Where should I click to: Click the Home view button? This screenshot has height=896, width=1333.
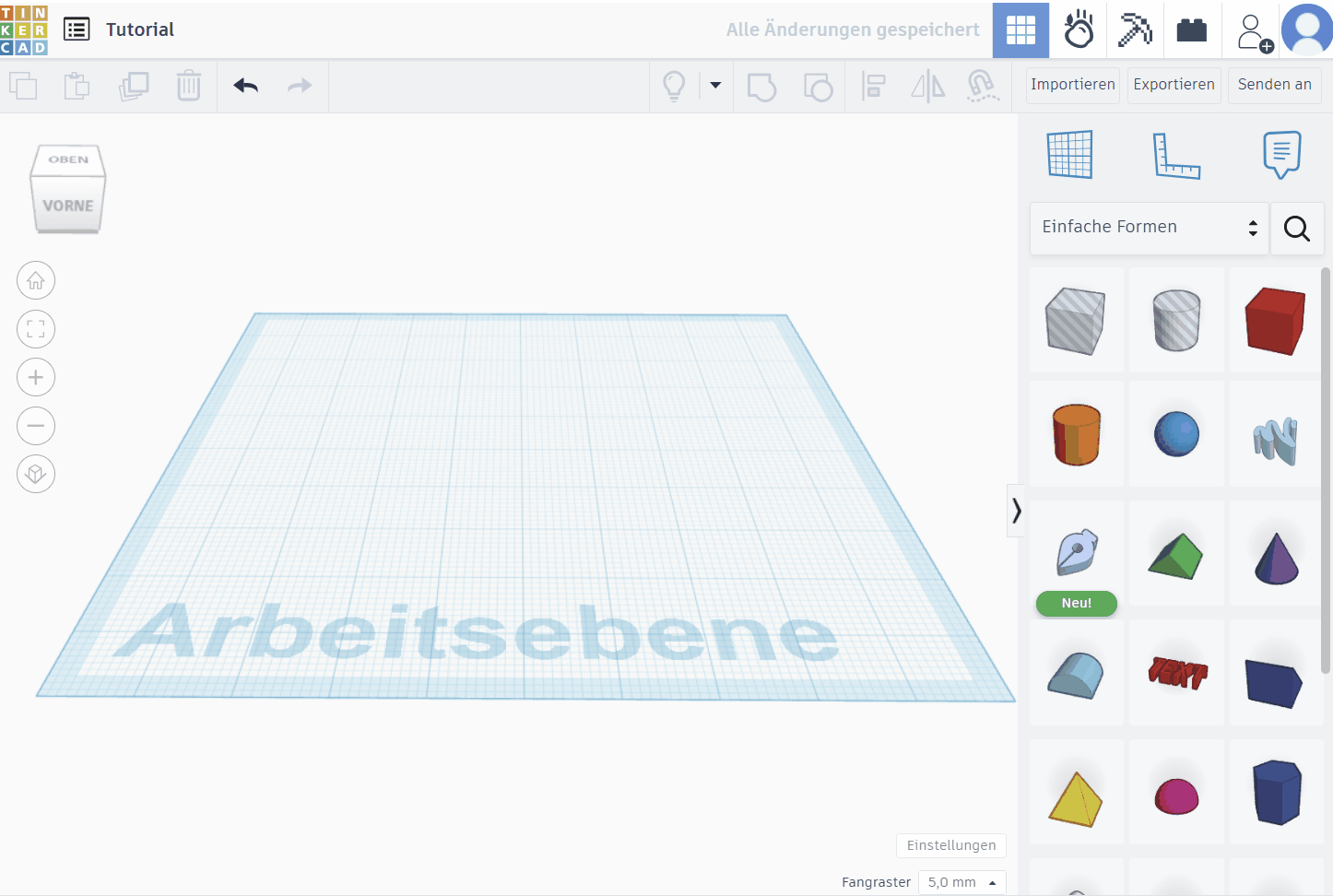[36, 280]
